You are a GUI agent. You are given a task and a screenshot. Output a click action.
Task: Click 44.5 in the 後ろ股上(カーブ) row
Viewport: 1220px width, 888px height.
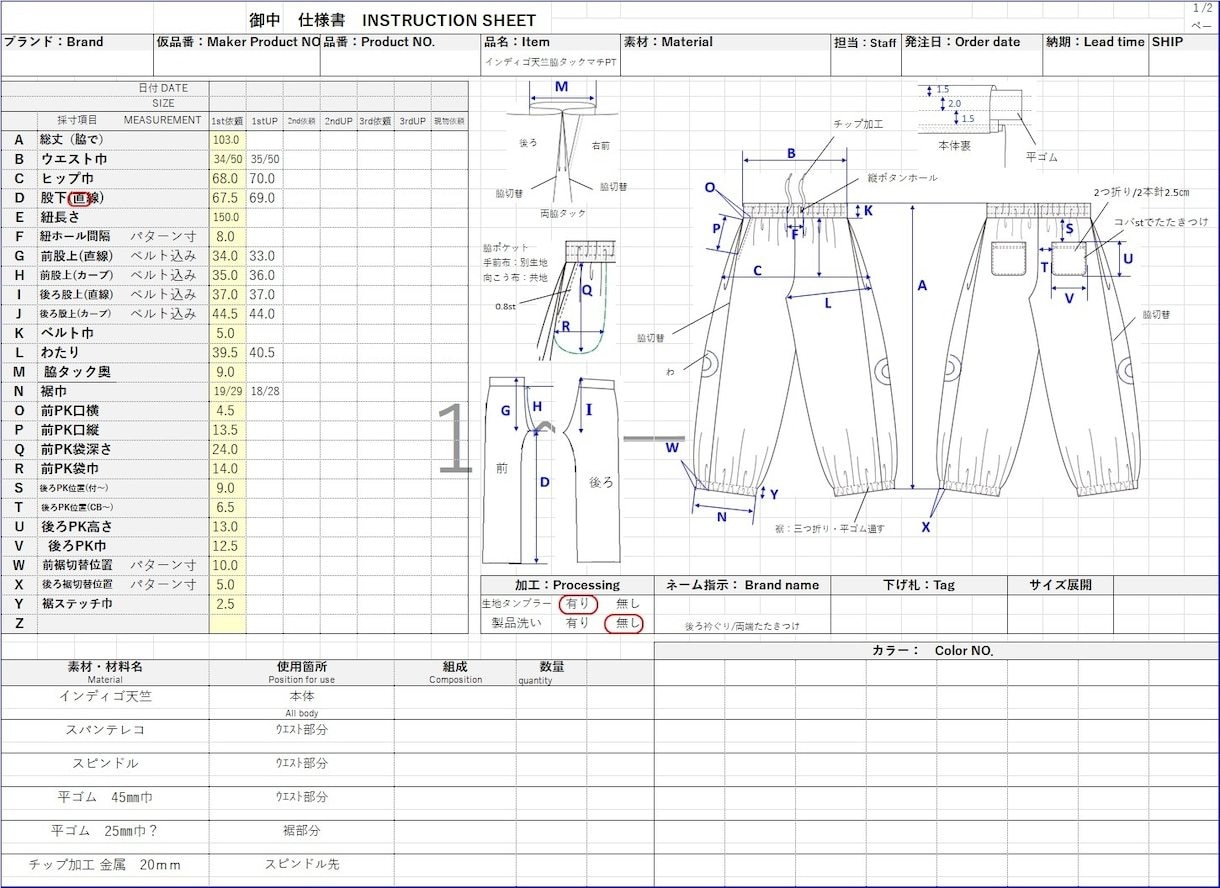(x=226, y=314)
